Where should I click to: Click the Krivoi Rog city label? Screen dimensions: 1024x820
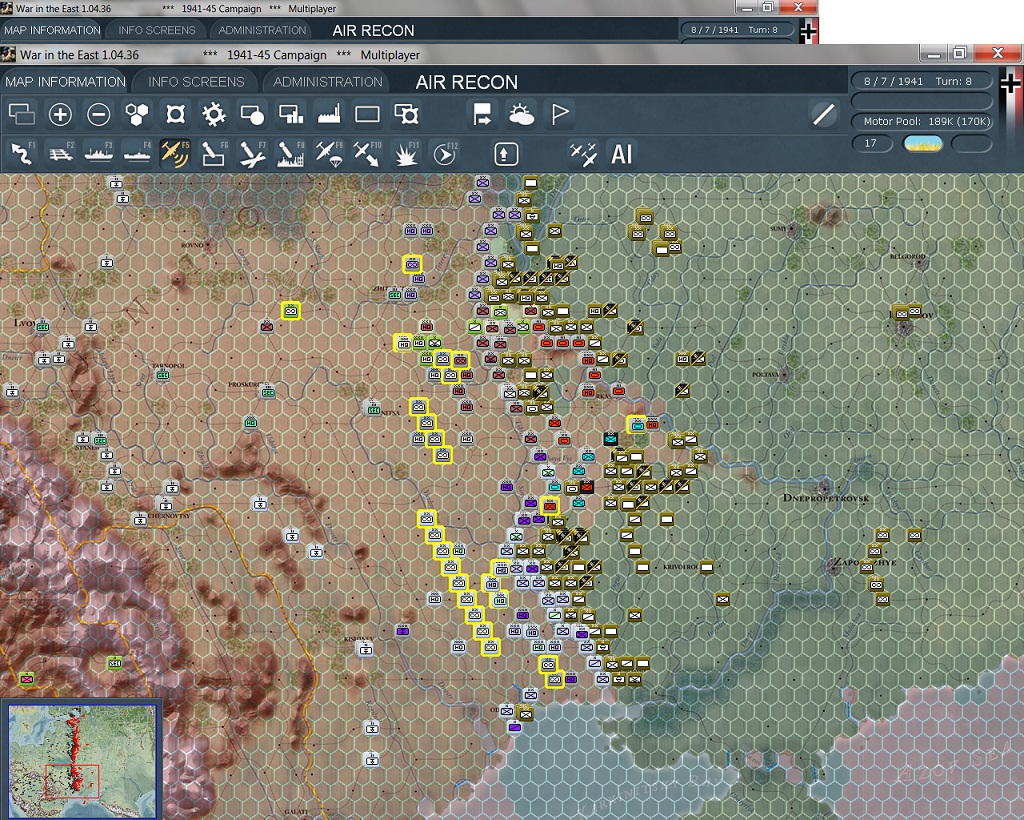(680, 567)
